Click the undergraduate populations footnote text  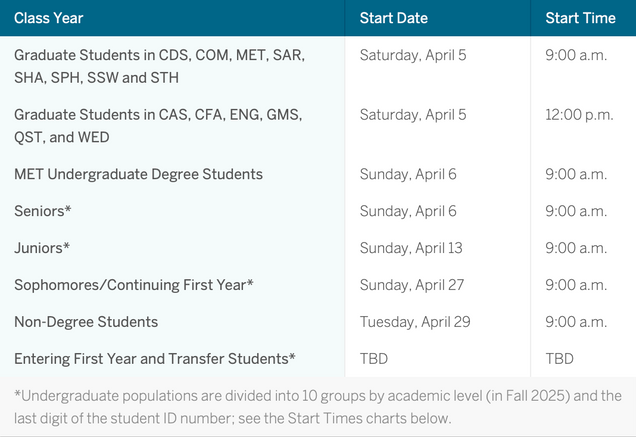pos(317,406)
